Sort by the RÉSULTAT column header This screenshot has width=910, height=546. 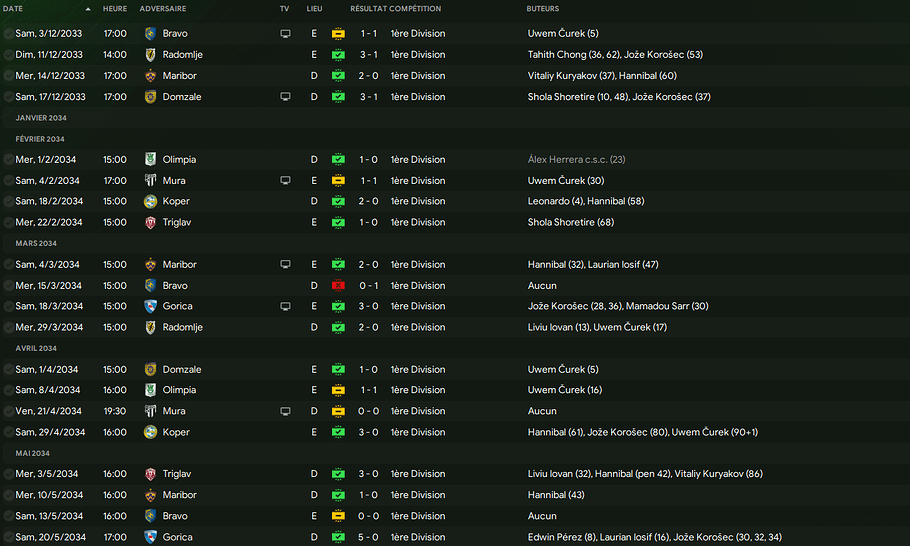(x=368, y=9)
